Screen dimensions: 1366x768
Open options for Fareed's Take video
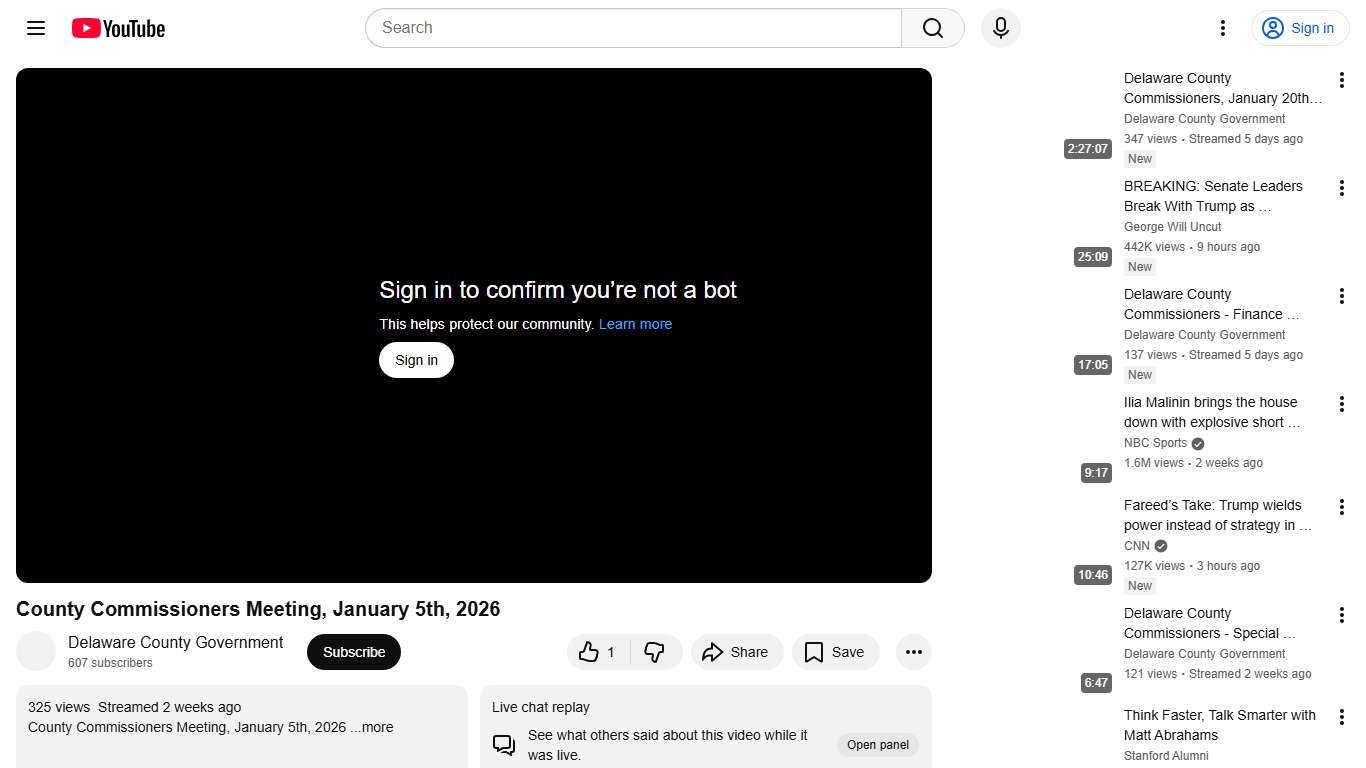pos(1341,507)
